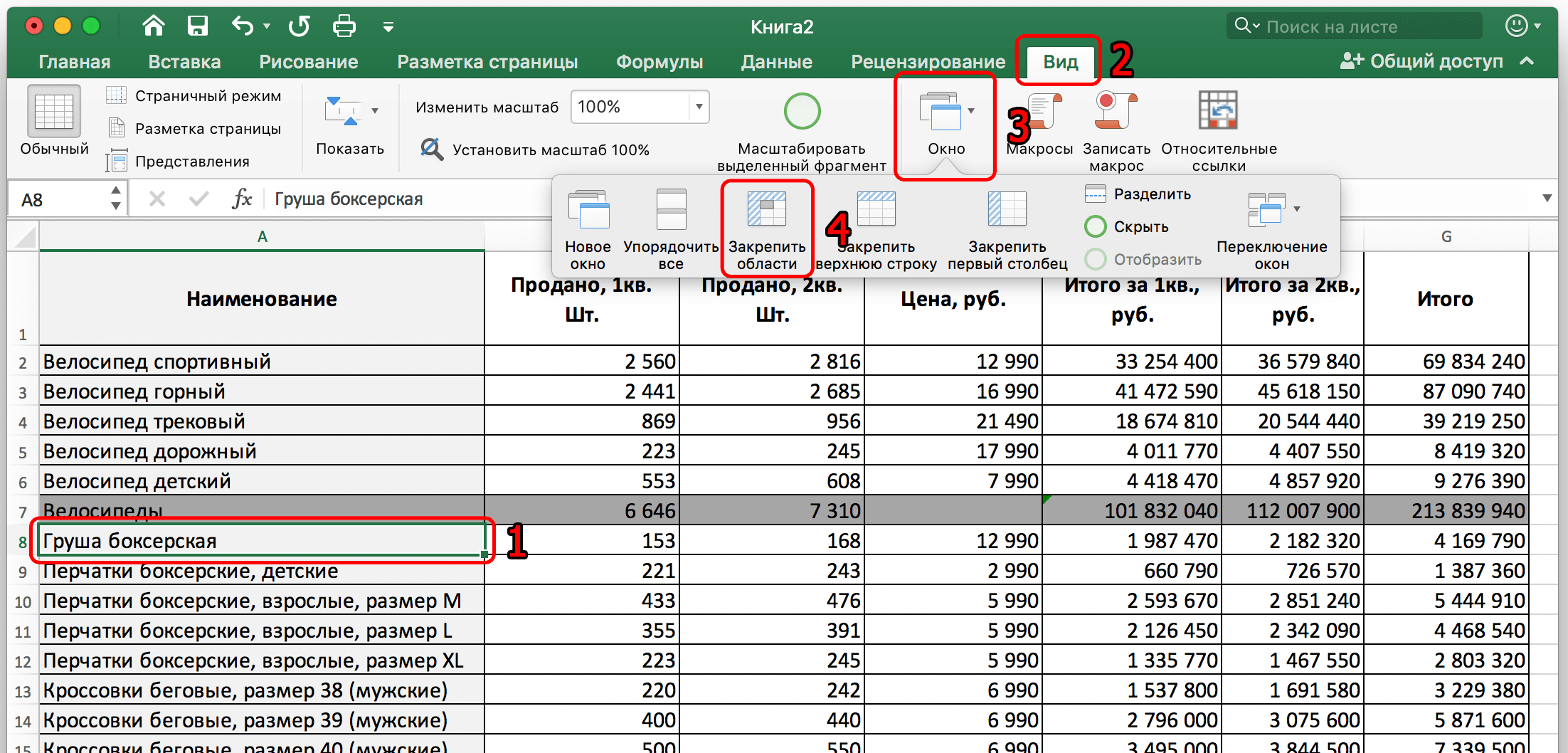Click Масштабировать выделенный фрагмент
1568x753 pixels.
point(802,132)
